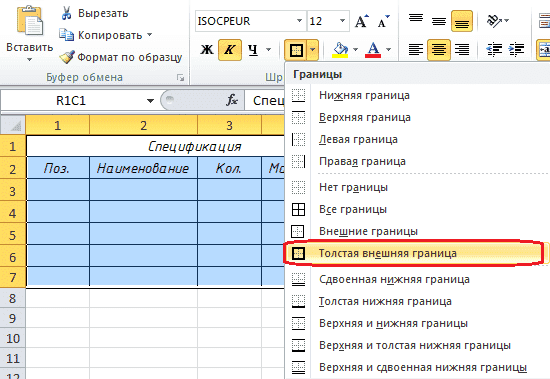Click the Наименование header cell
Screen dimensions: 550x379
pos(143,168)
